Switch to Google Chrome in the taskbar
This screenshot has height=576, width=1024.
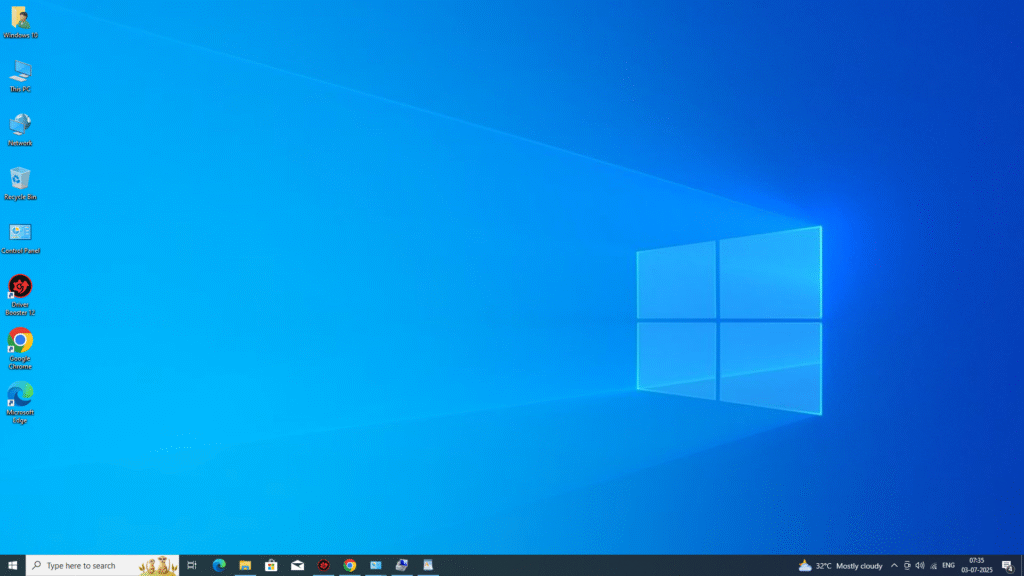point(349,566)
